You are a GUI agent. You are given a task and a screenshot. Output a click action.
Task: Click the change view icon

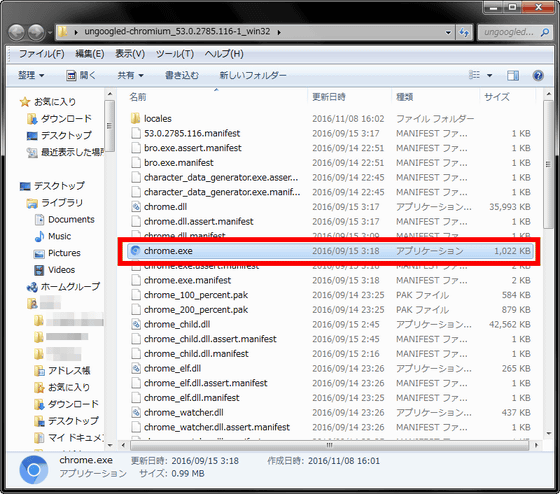[474, 75]
